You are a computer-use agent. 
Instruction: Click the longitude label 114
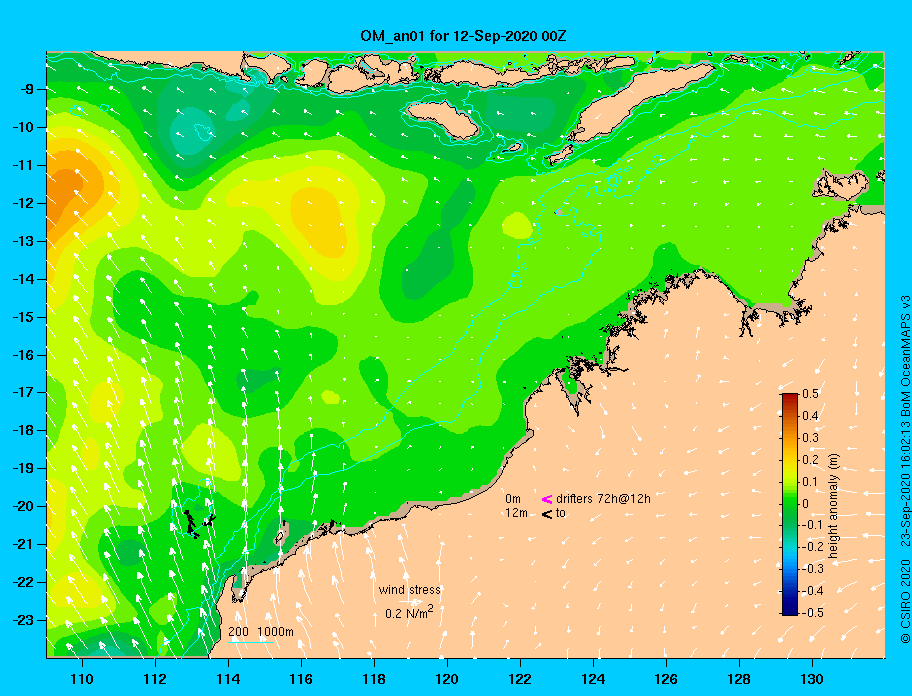pyautogui.click(x=228, y=679)
